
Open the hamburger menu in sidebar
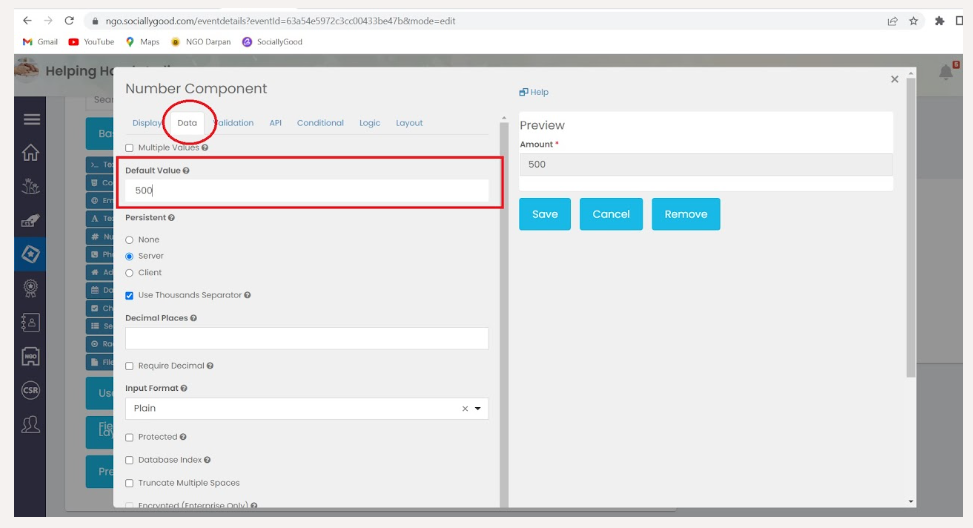point(31,119)
